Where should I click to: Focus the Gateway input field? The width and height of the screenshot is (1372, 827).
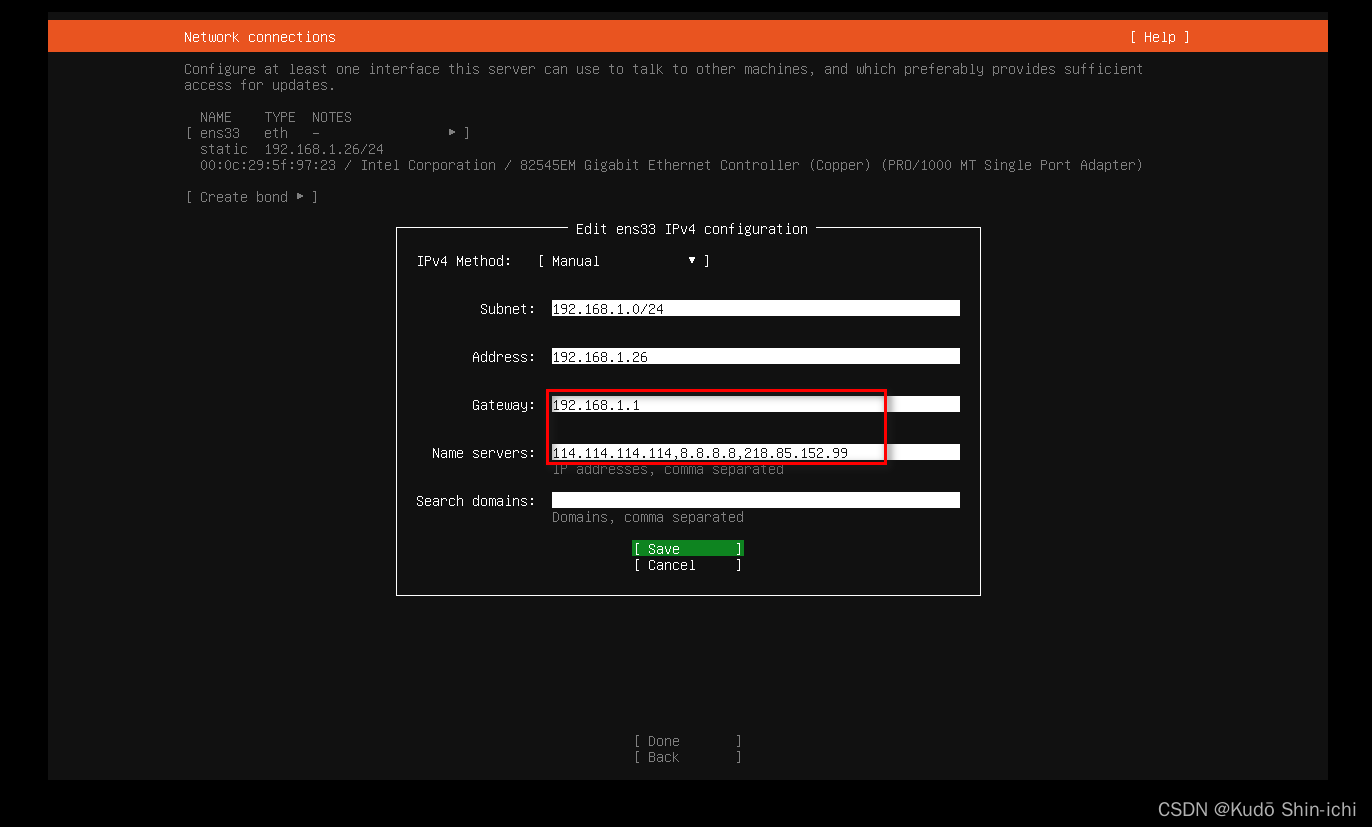pos(755,405)
